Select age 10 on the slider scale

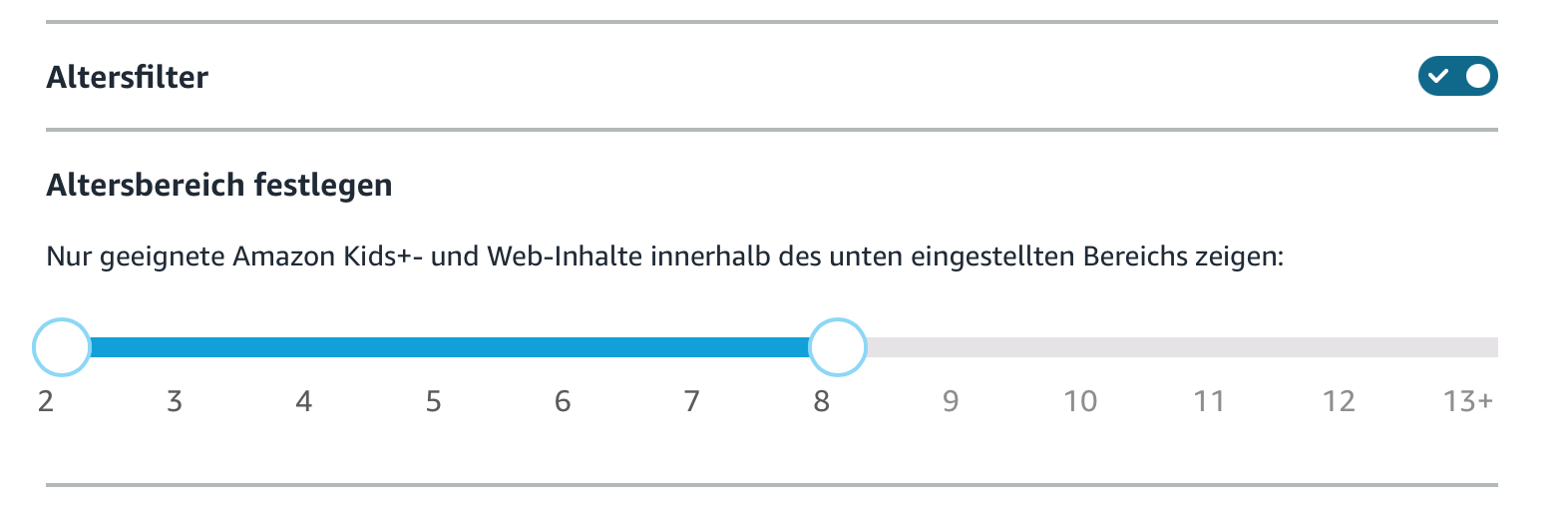click(1080, 401)
